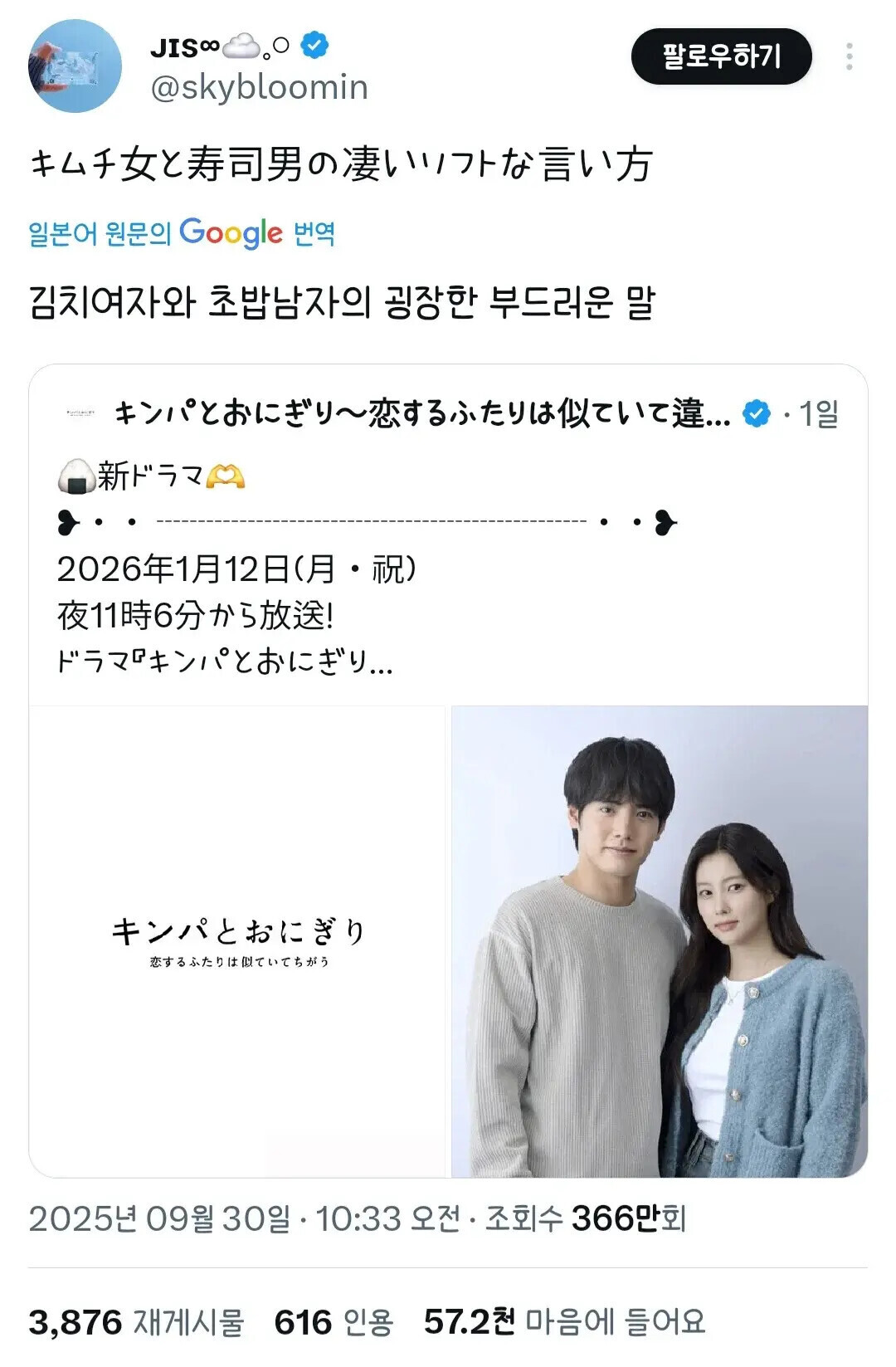Open the @skybloomin handle link
Screen dimensions: 896x1367
(259, 87)
